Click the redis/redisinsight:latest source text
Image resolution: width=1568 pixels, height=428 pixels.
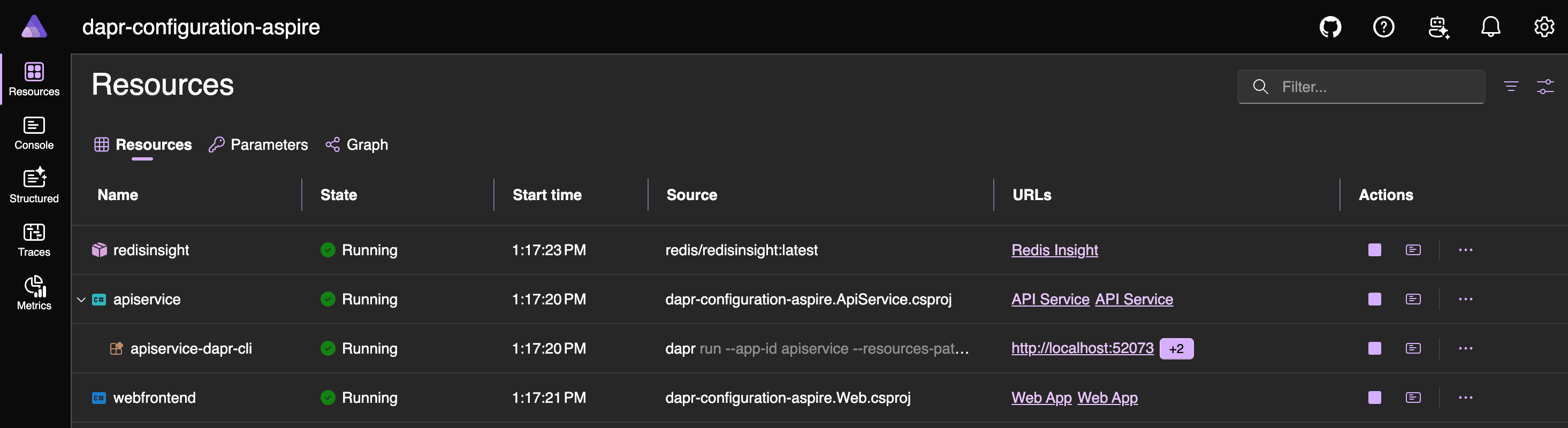(741, 250)
